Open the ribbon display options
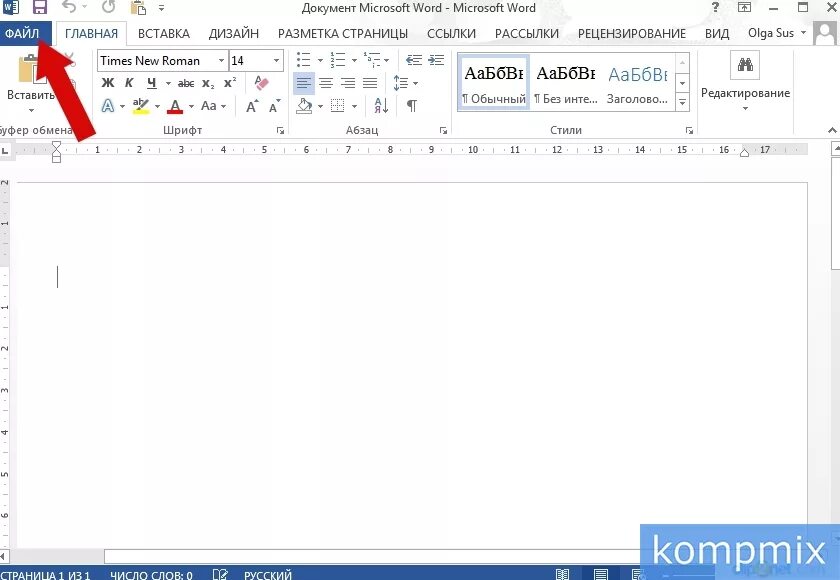Viewport: 840px width, 580px height. click(x=744, y=8)
